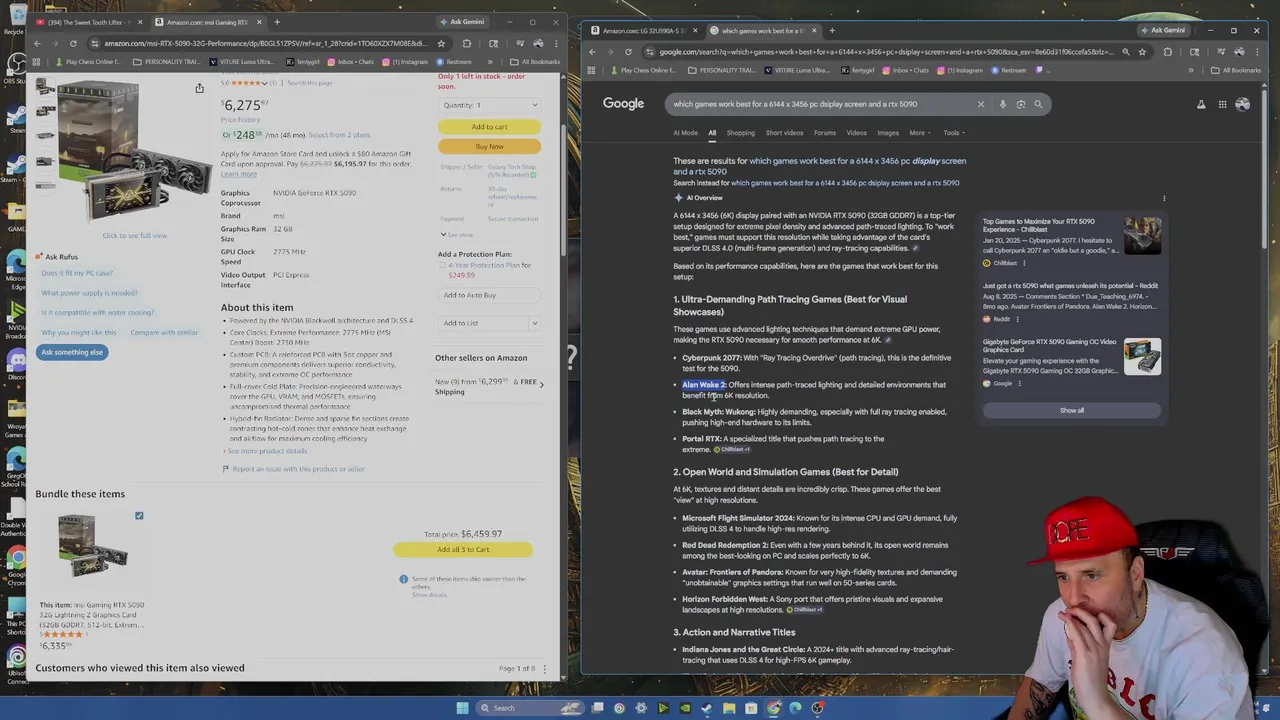Tick the 4-Year Protection Plan checkbox
1280x720 pixels.
click(442, 265)
